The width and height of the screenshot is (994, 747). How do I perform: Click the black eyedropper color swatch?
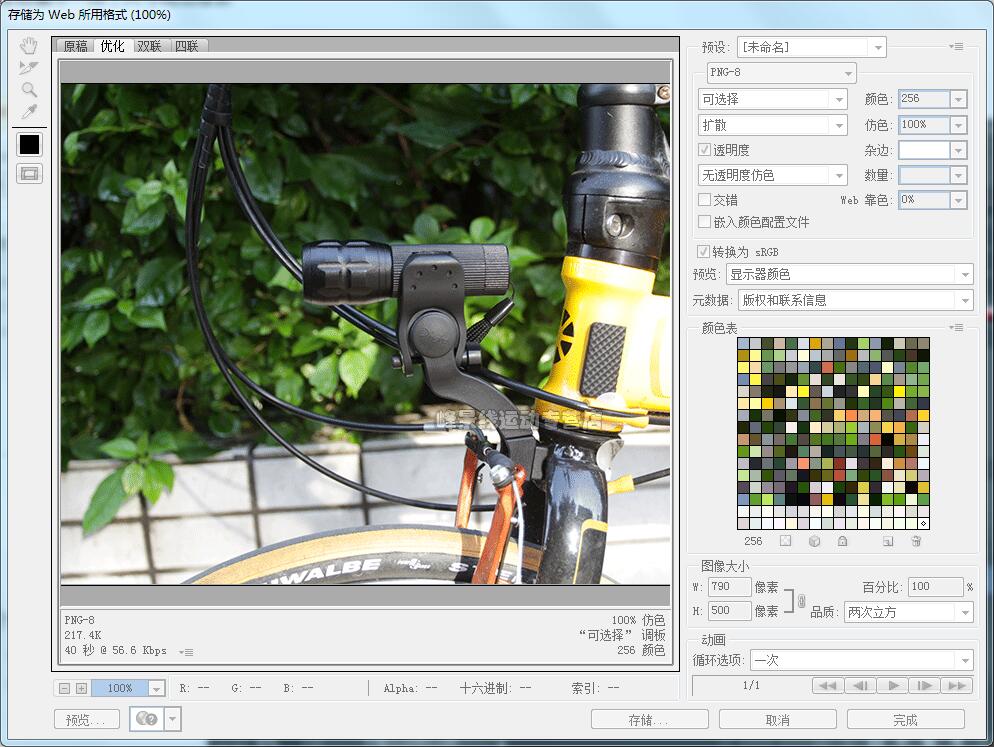coord(29,144)
